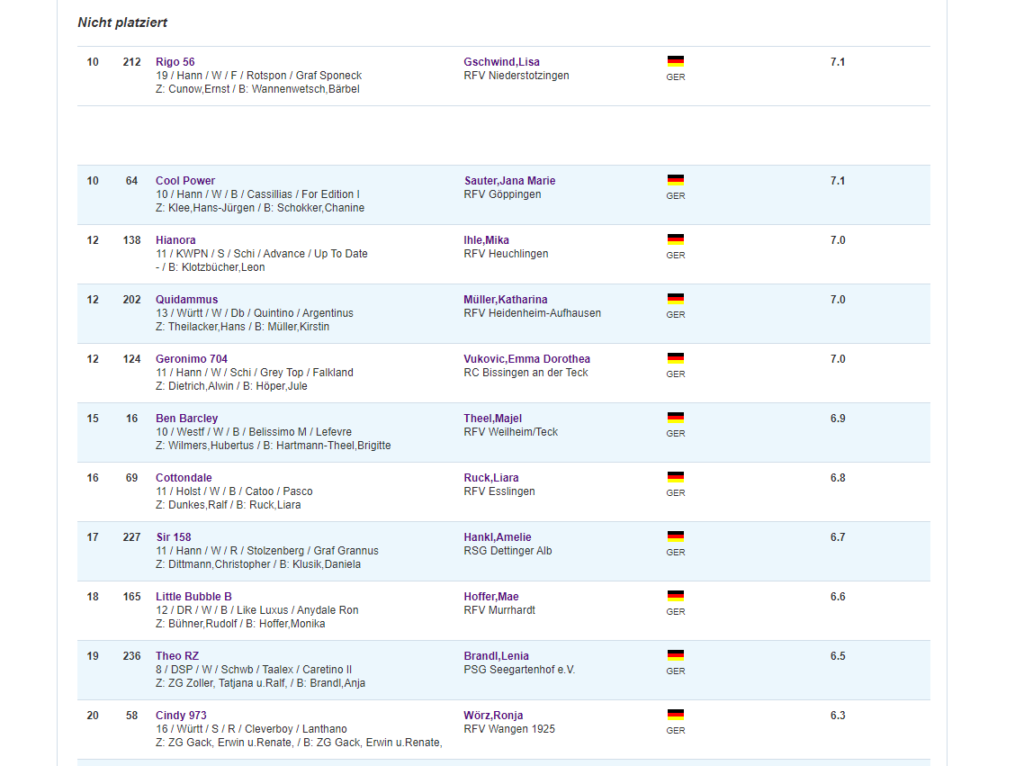1024x766 pixels.
Task: Select start number 138 for Hianora
Action: [x=132, y=240]
